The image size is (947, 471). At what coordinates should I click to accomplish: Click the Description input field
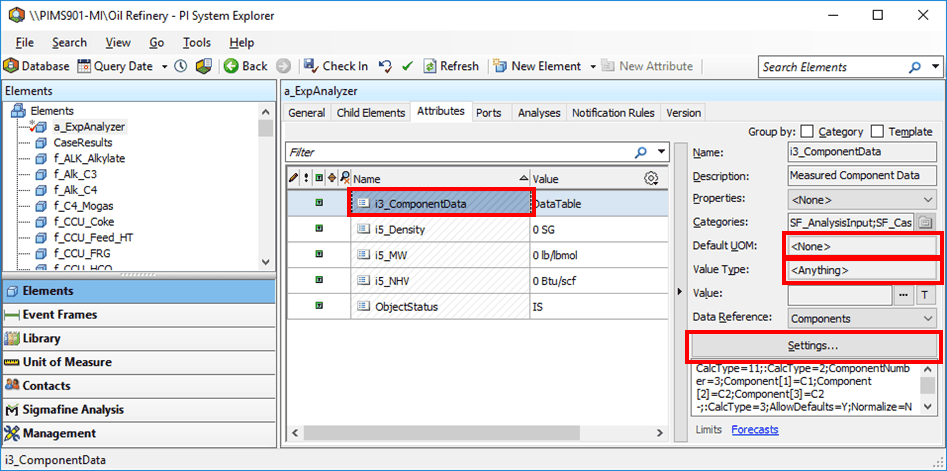[x=862, y=176]
